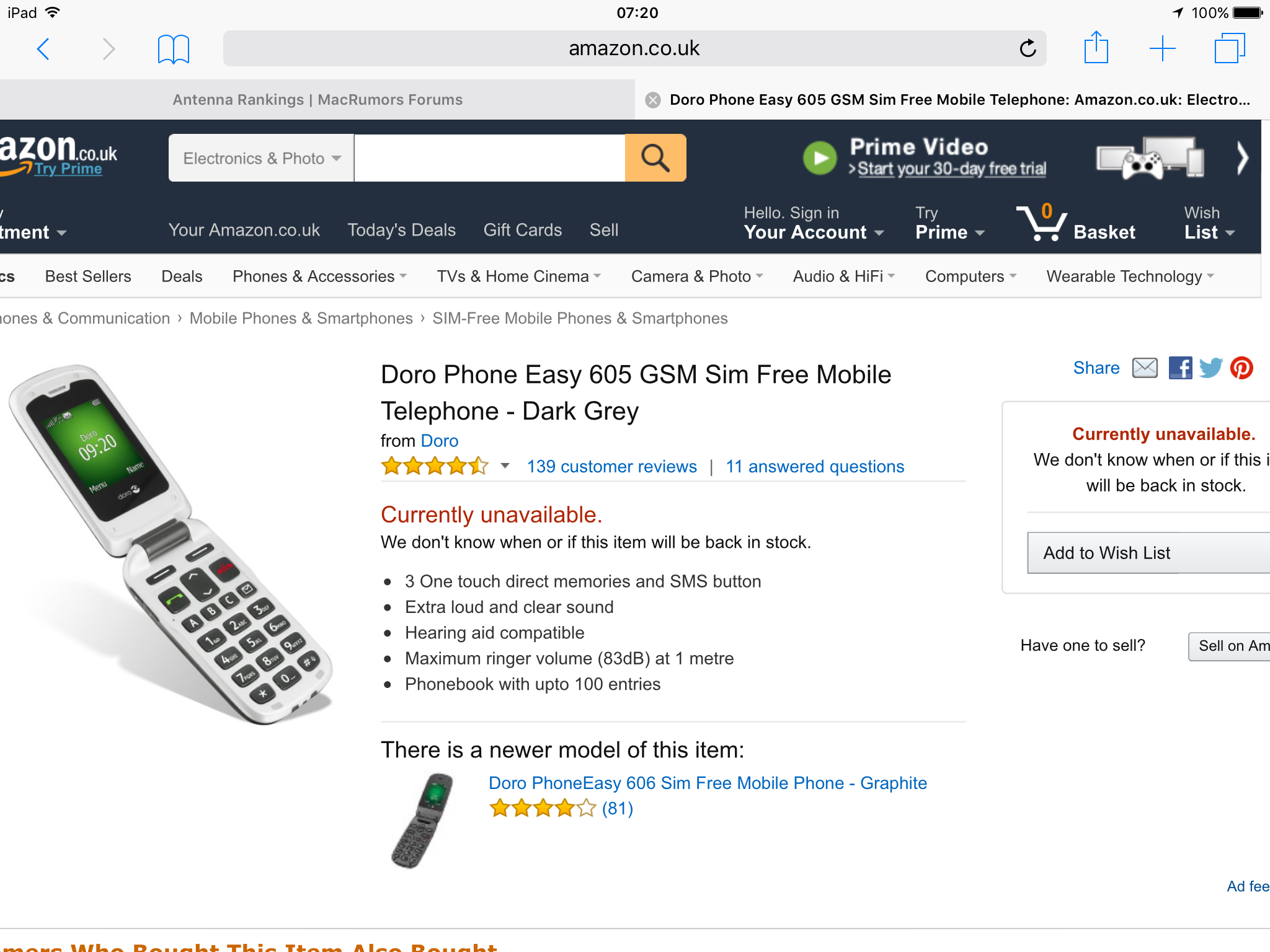Image resolution: width=1270 pixels, height=952 pixels.
Task: Click Add to Wish List button
Action: (x=1148, y=553)
